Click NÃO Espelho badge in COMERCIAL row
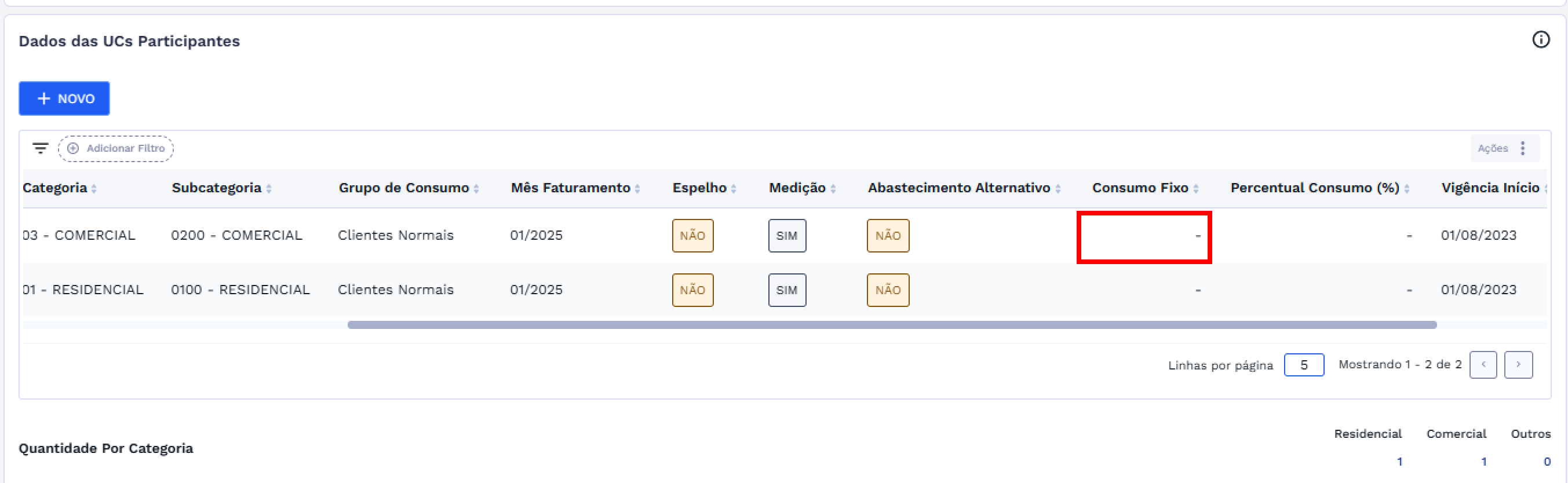 692,235
